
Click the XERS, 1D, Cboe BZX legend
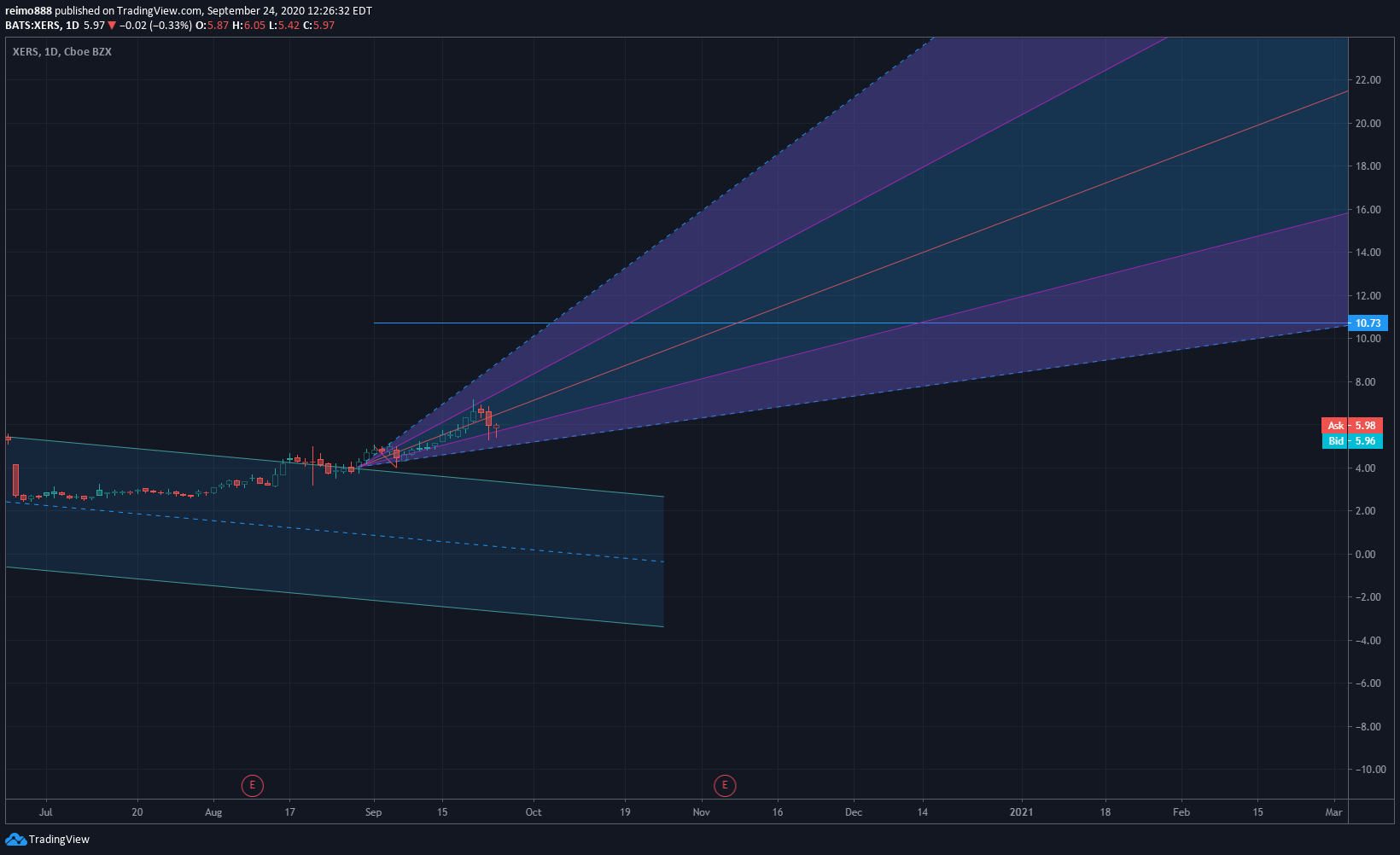[x=62, y=51]
